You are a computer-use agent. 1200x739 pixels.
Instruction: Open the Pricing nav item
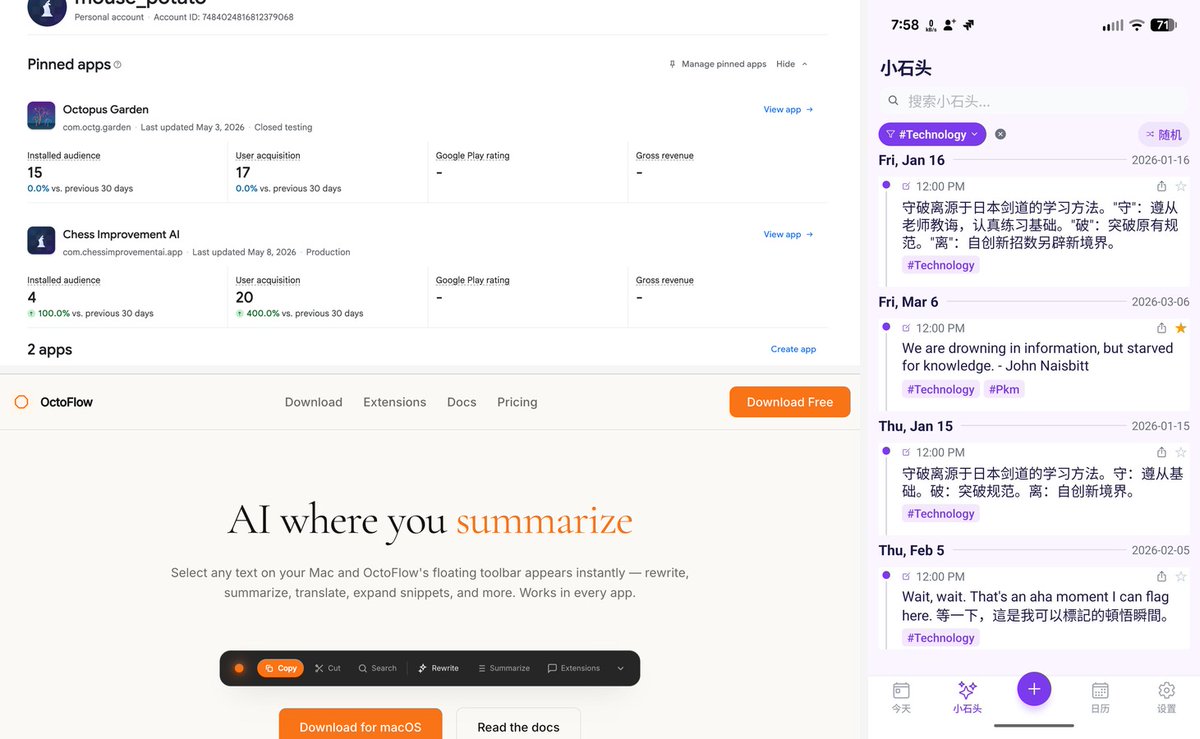pos(517,402)
